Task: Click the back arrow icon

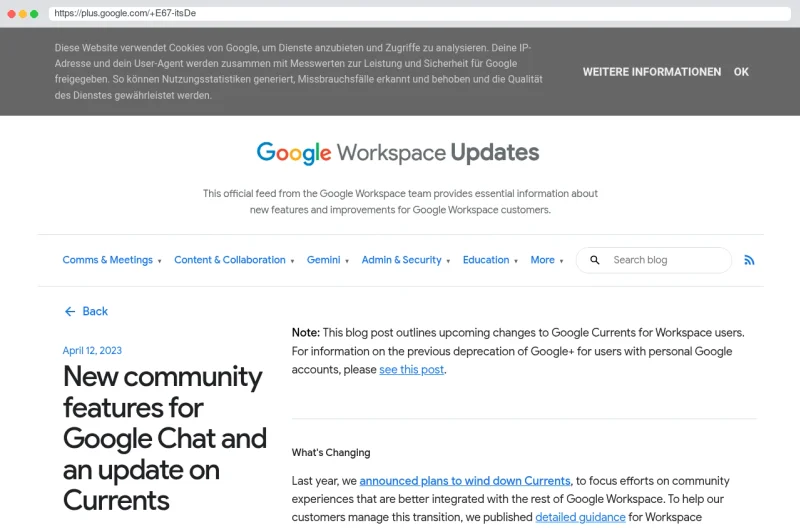Action: (70, 311)
